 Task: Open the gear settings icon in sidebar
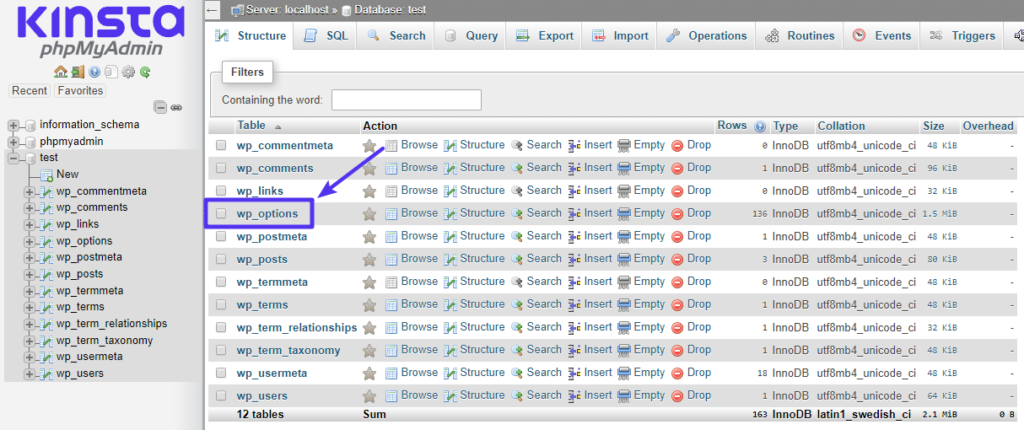click(128, 72)
